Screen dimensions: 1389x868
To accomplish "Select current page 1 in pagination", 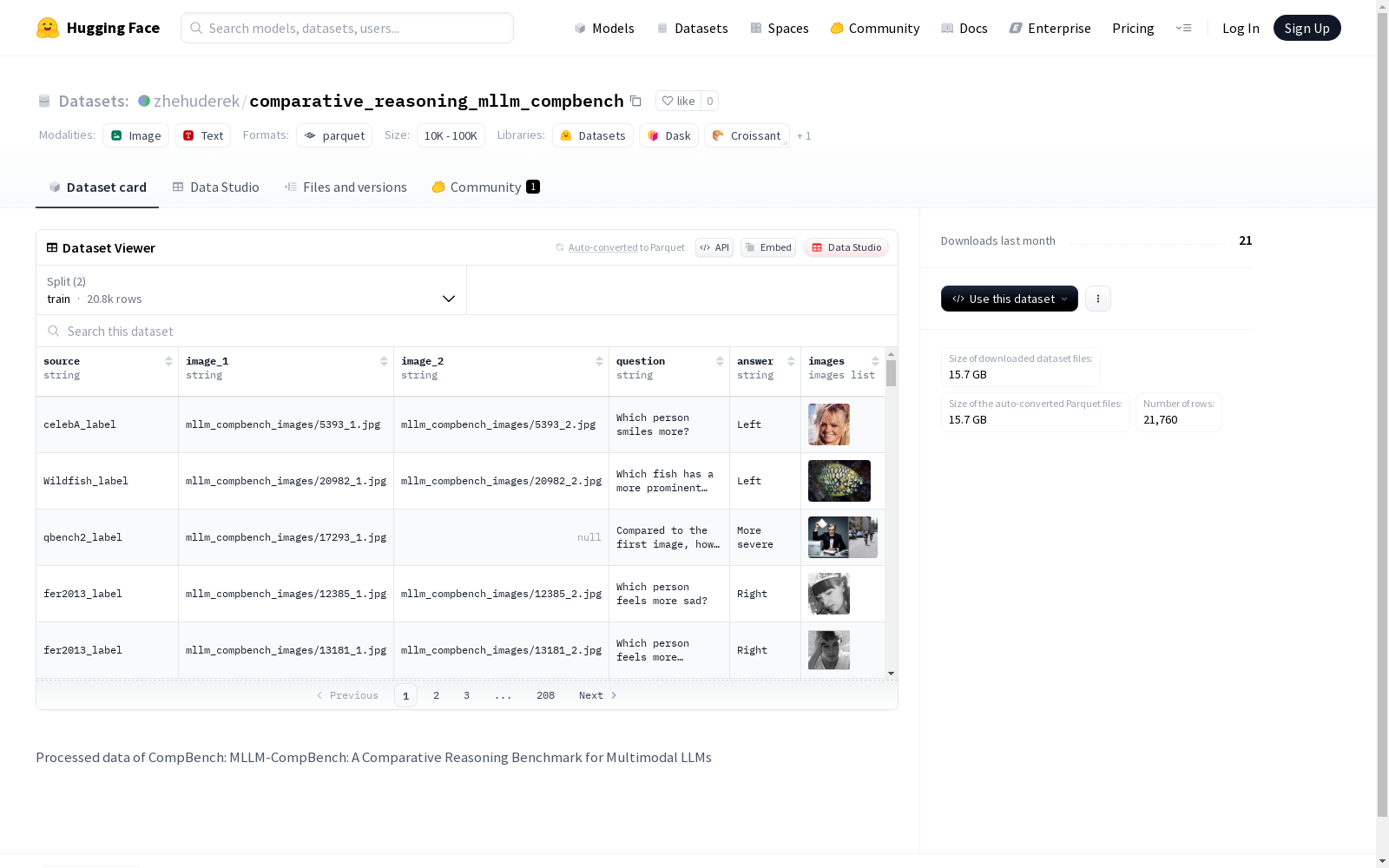I will [405, 695].
